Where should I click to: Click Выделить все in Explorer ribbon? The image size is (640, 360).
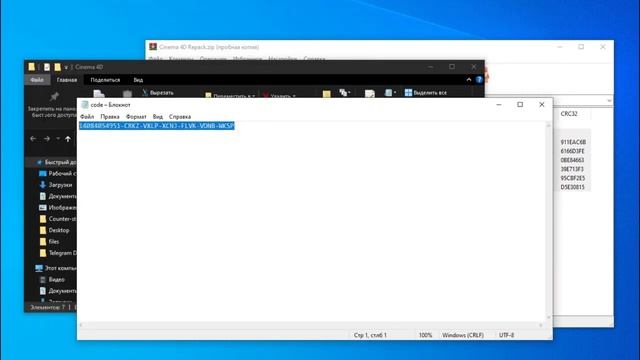426,93
